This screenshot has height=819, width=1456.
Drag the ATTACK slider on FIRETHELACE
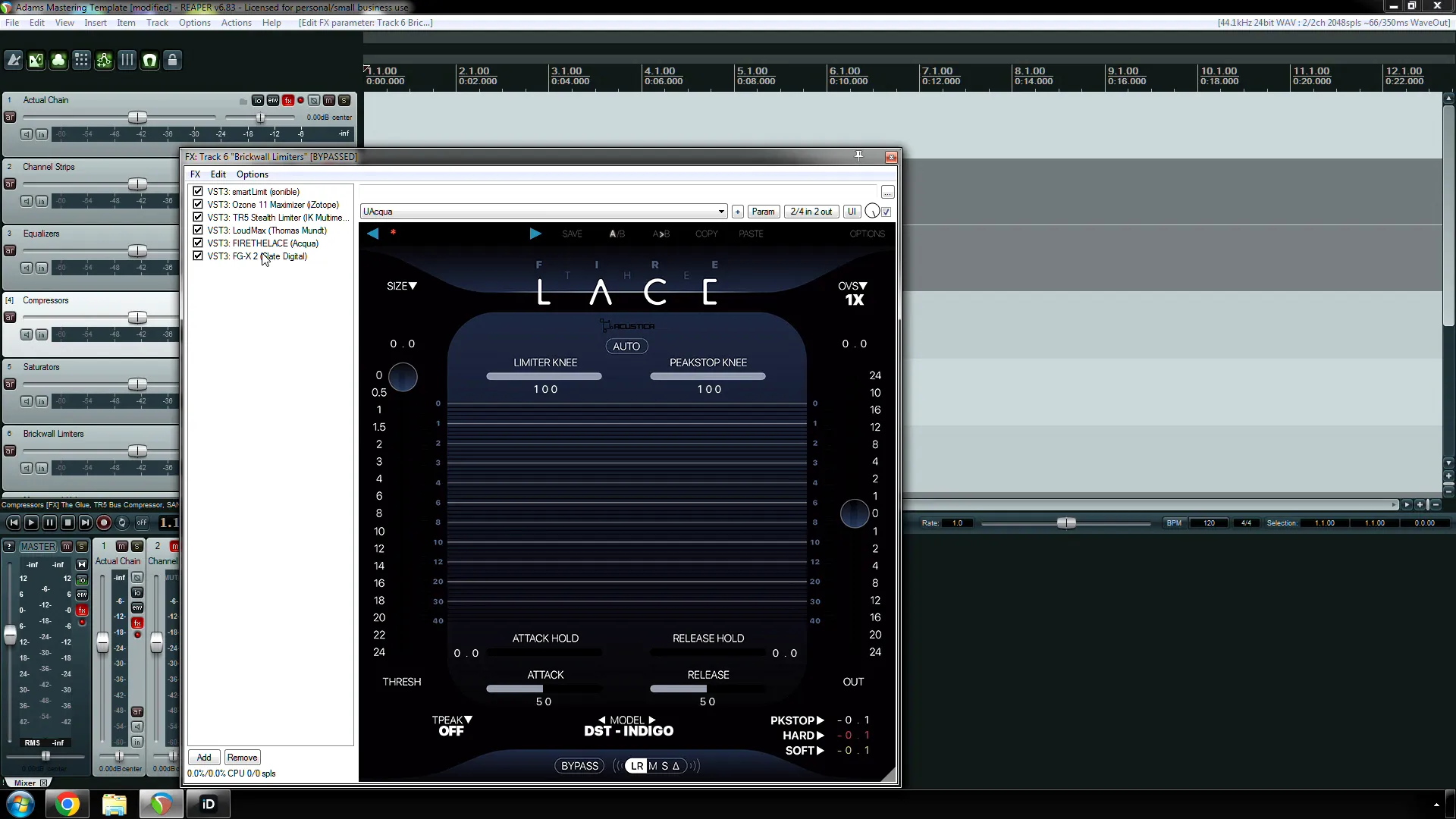pyautogui.click(x=543, y=688)
